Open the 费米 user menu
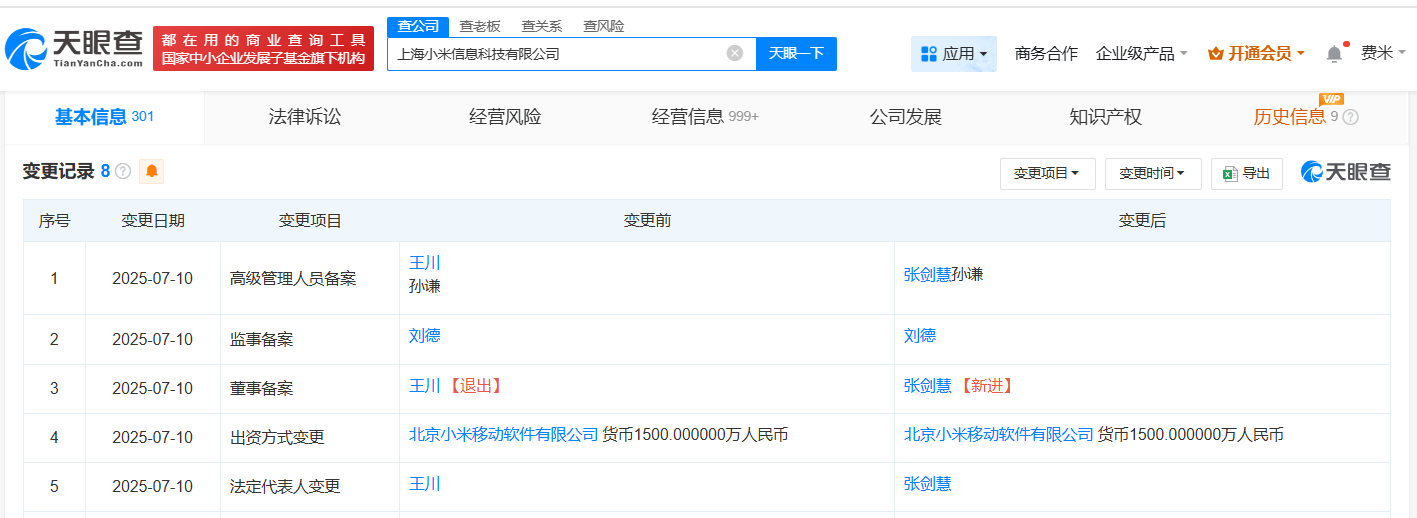This screenshot has height=518, width=1417. (1383, 53)
